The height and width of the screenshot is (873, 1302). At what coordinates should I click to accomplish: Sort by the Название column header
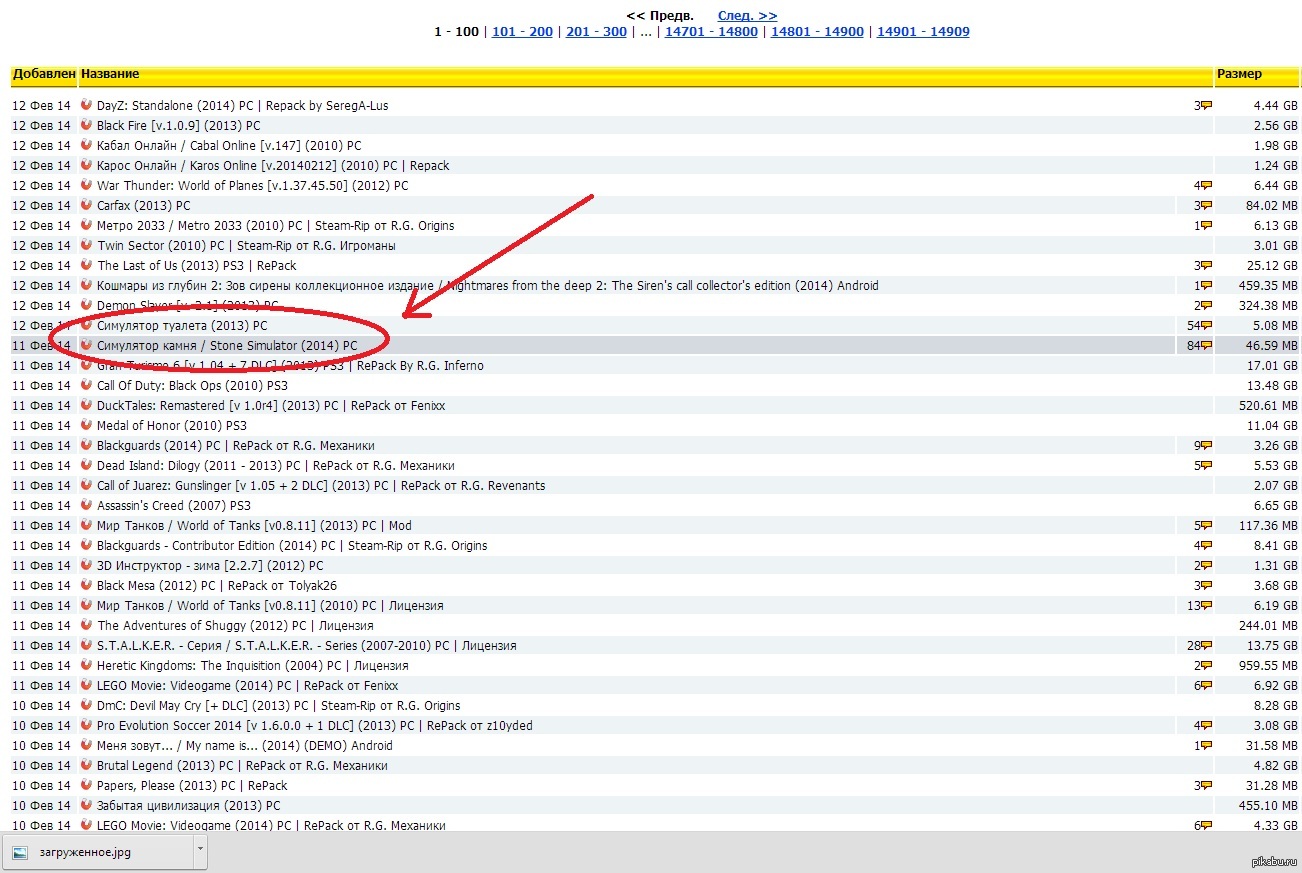pos(110,74)
